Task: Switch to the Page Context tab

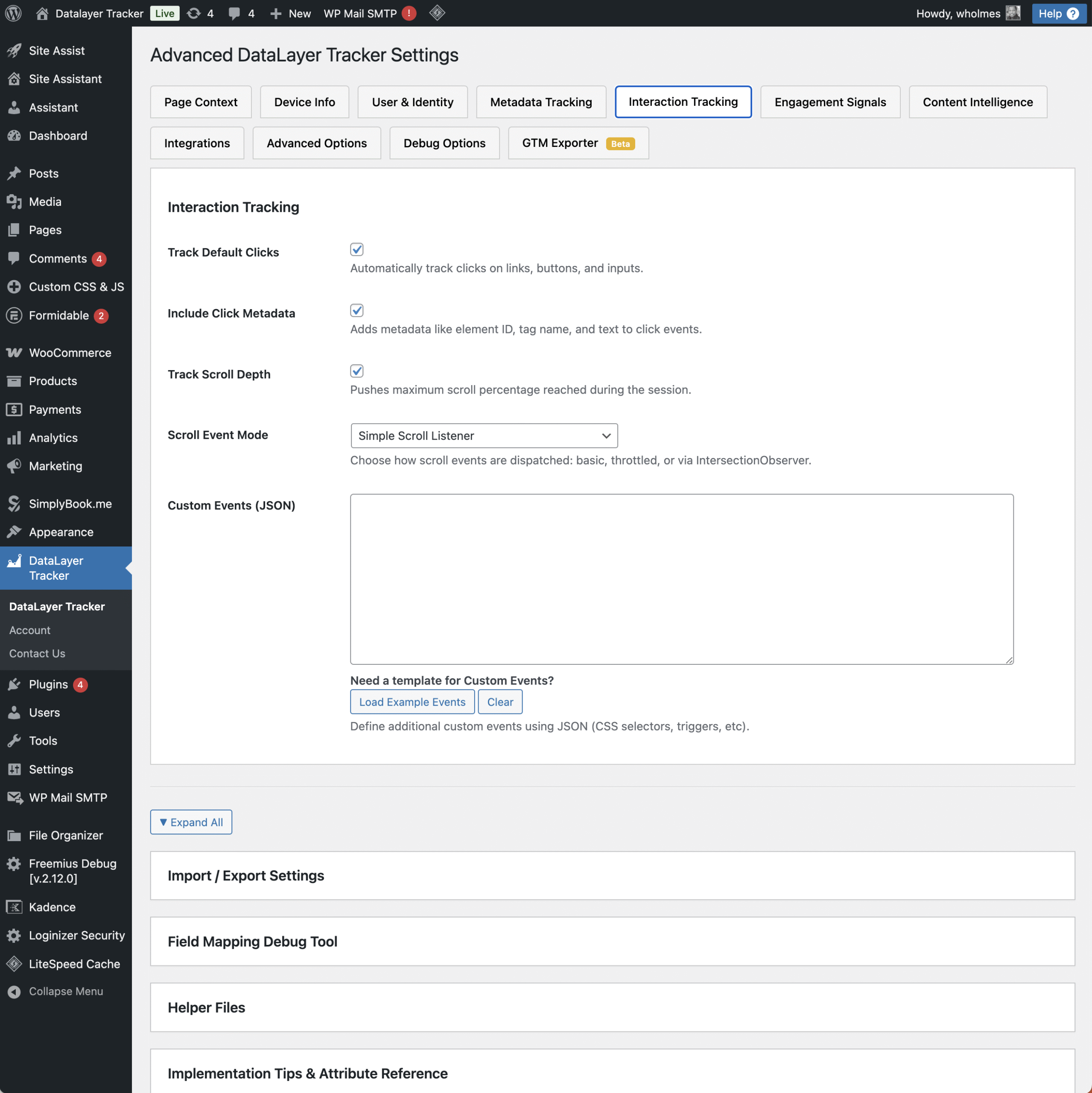Action: point(201,102)
